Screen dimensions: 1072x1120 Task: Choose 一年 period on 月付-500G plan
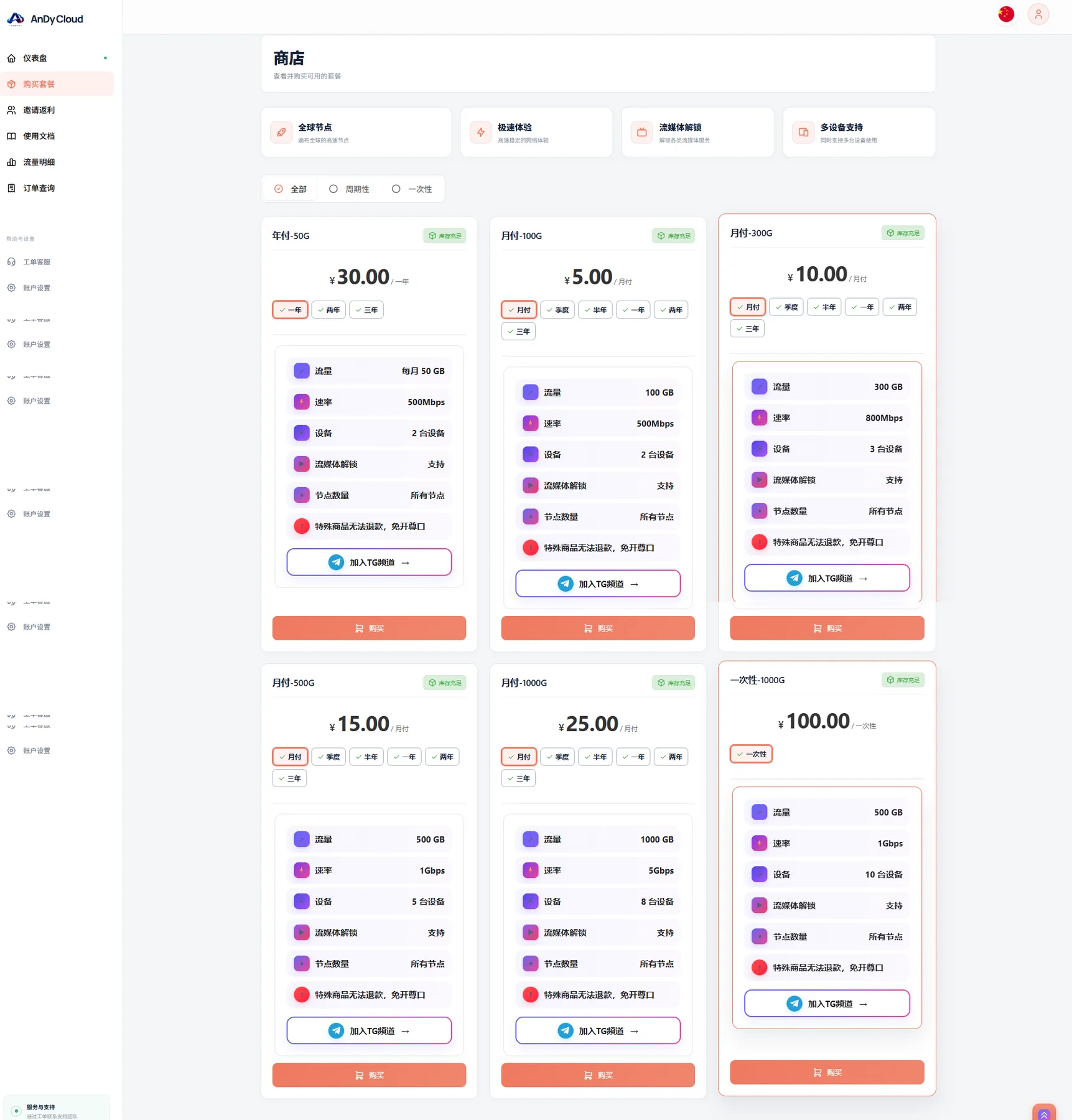coord(404,757)
